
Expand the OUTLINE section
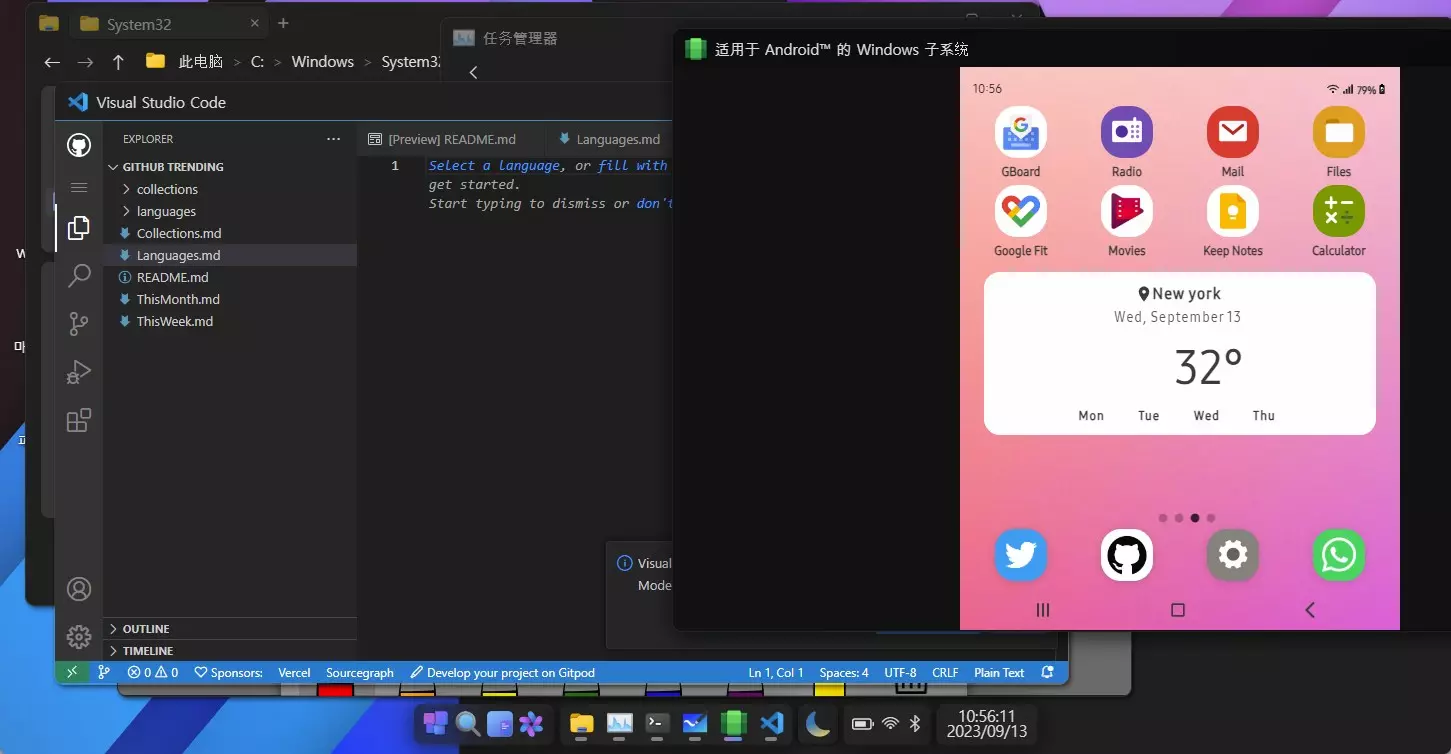[230, 629]
